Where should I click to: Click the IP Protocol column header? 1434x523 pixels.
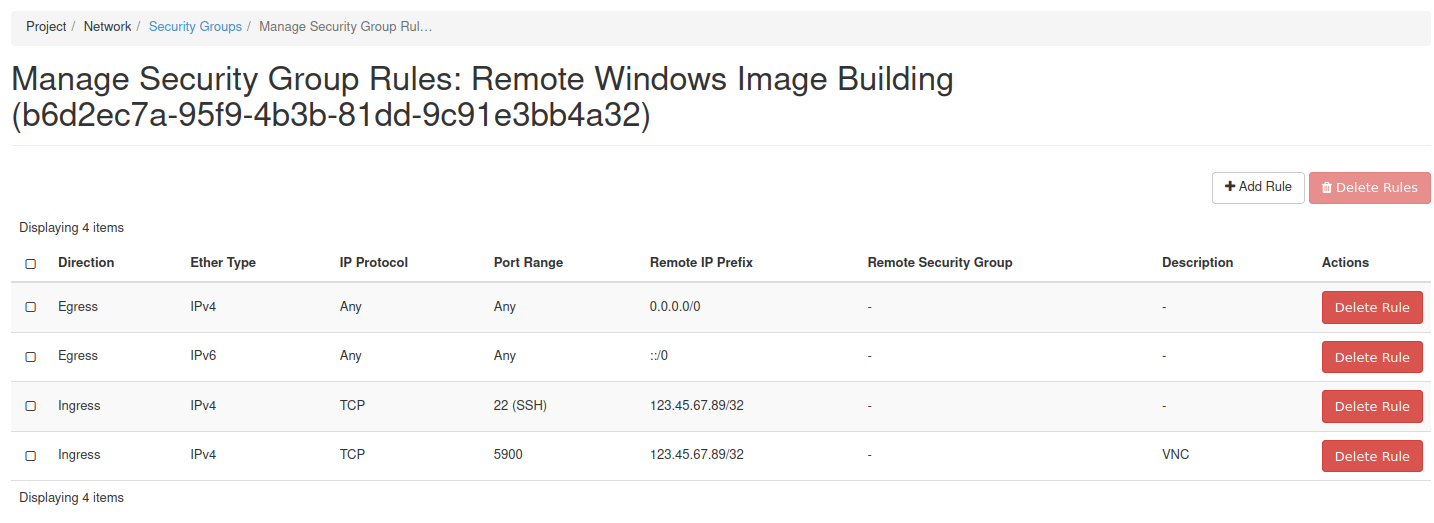pos(374,262)
